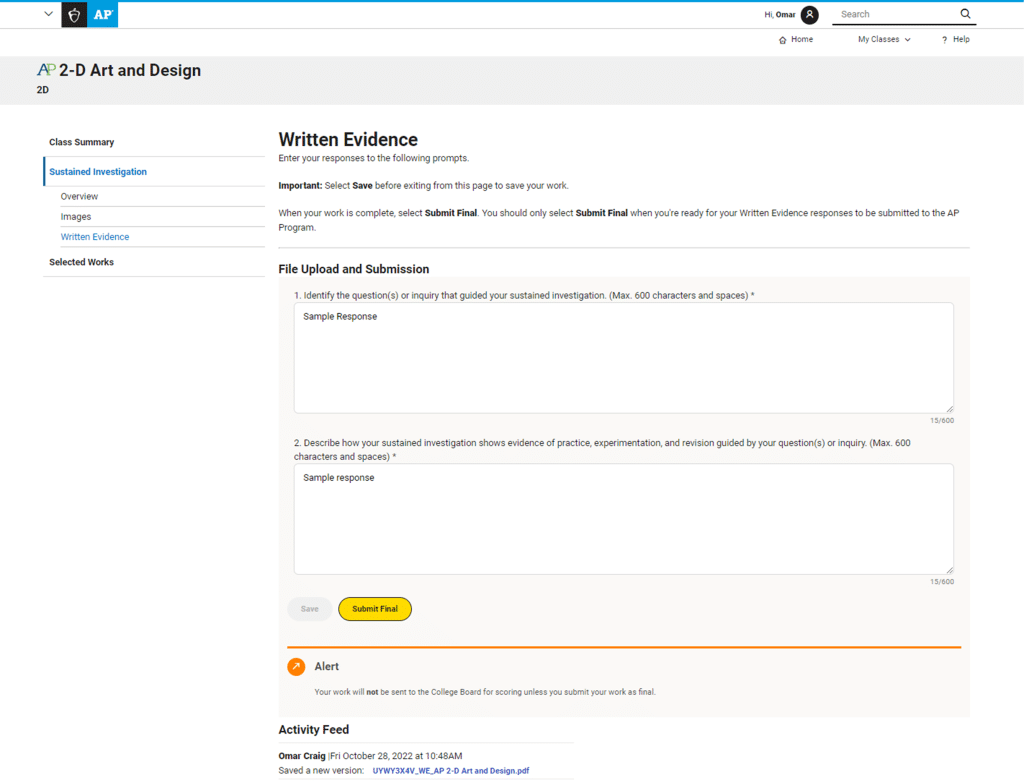The width and height of the screenshot is (1024, 781).
Task: Click the Search input field
Action: pyautogui.click(x=896, y=14)
